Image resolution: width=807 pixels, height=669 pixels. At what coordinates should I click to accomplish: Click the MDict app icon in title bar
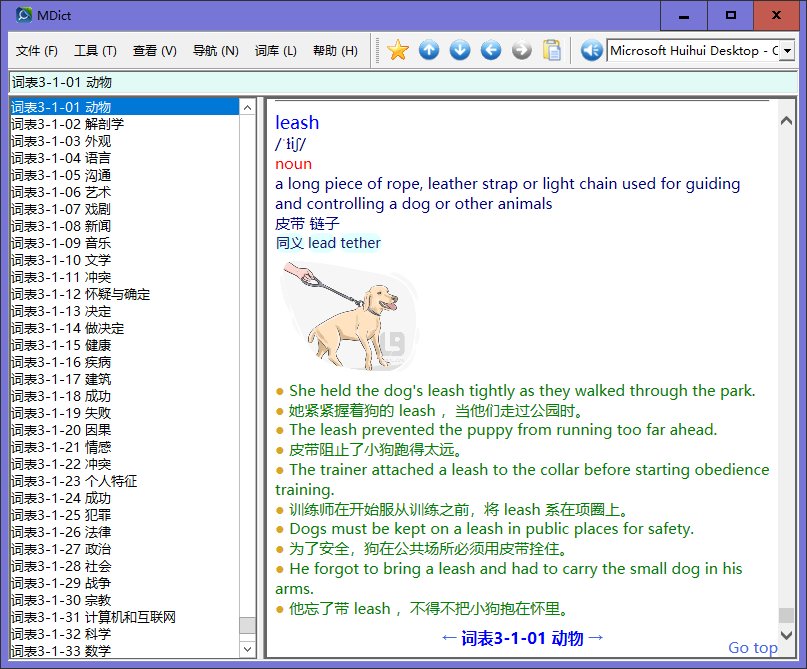[24, 15]
